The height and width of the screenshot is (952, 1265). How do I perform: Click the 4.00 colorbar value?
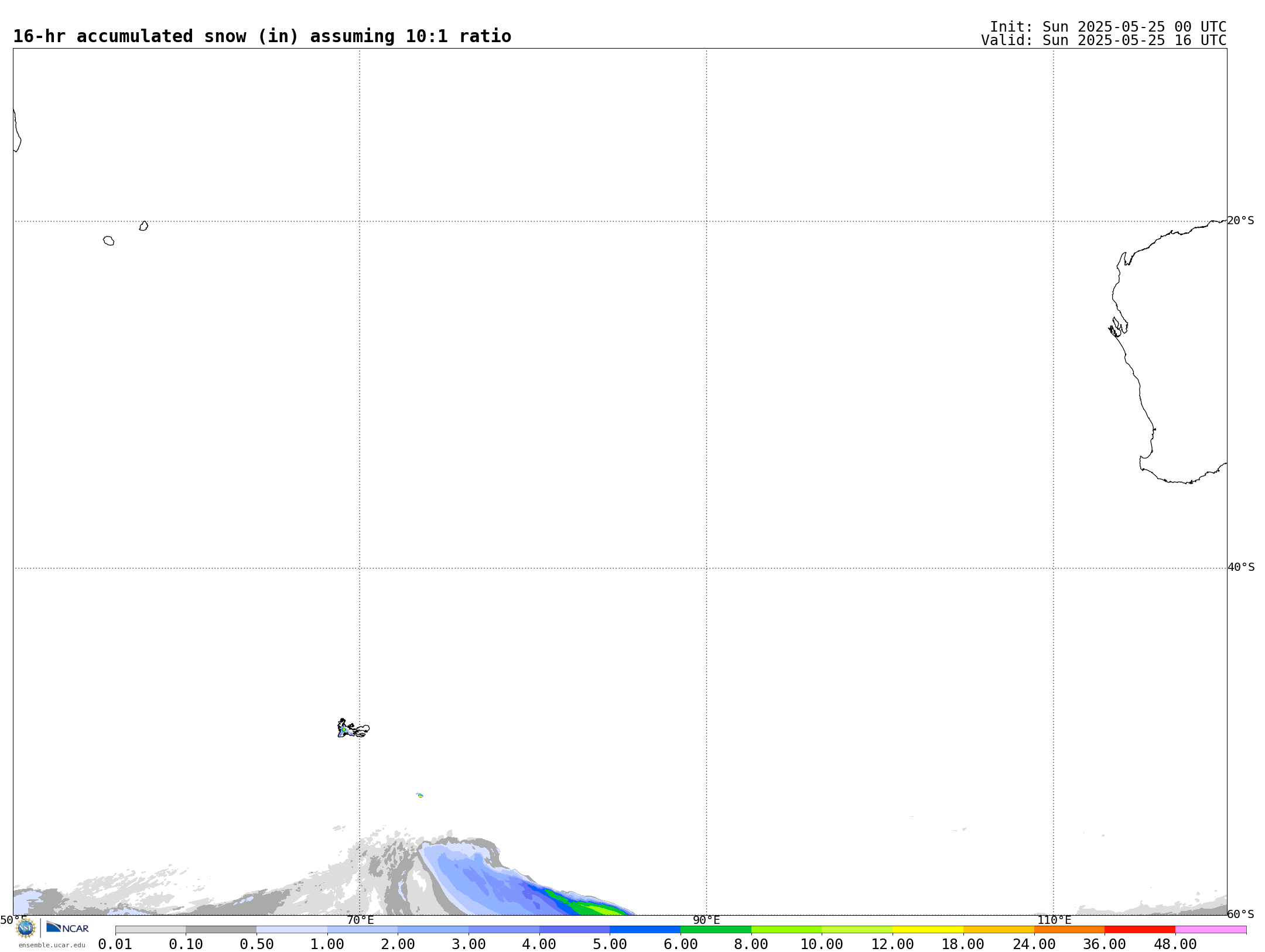pyautogui.click(x=539, y=944)
